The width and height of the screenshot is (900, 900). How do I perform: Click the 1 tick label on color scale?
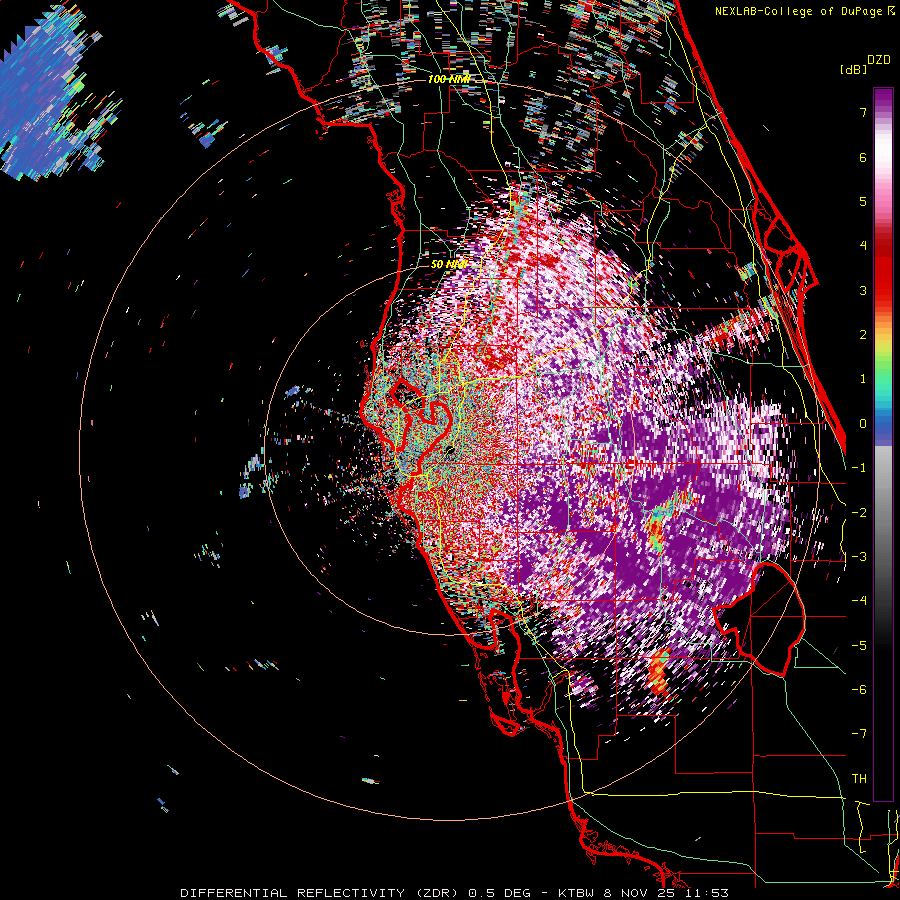tap(863, 379)
